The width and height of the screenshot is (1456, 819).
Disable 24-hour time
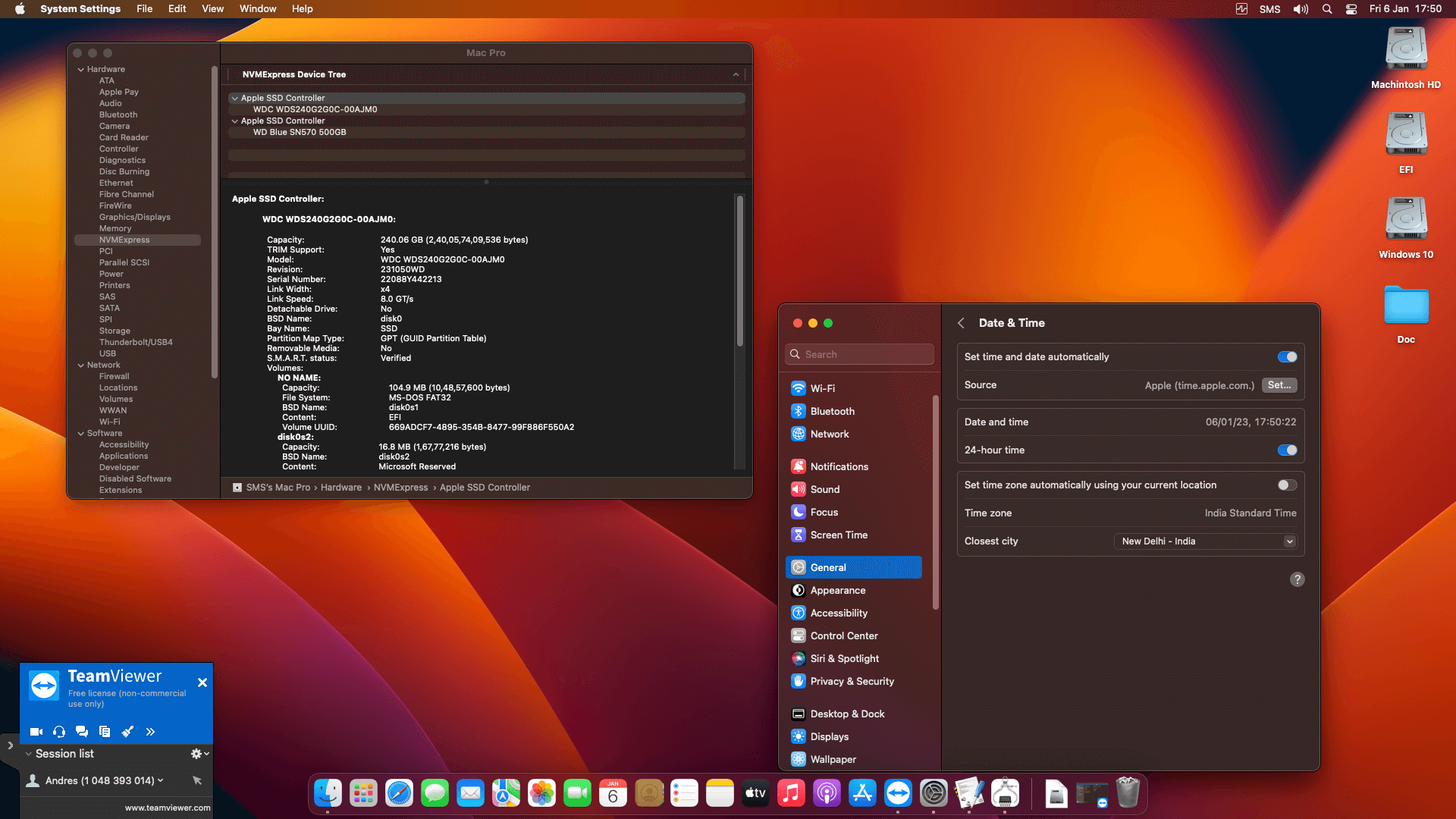click(1287, 450)
